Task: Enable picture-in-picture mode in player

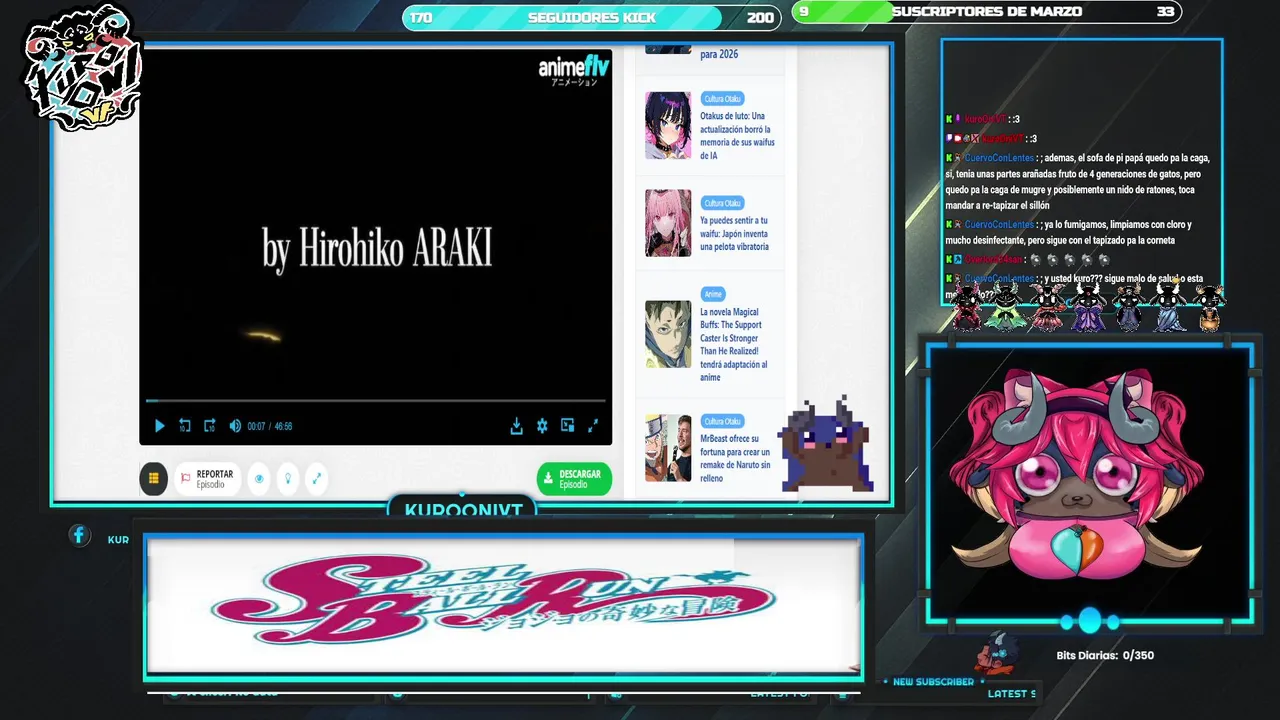Action: [567, 426]
